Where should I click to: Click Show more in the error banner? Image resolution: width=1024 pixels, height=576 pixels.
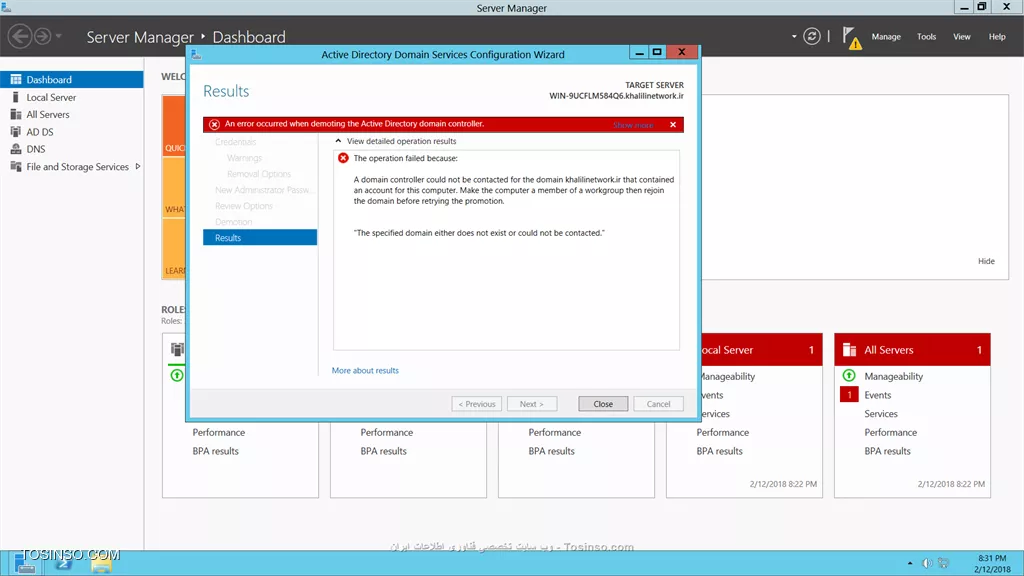click(633, 125)
